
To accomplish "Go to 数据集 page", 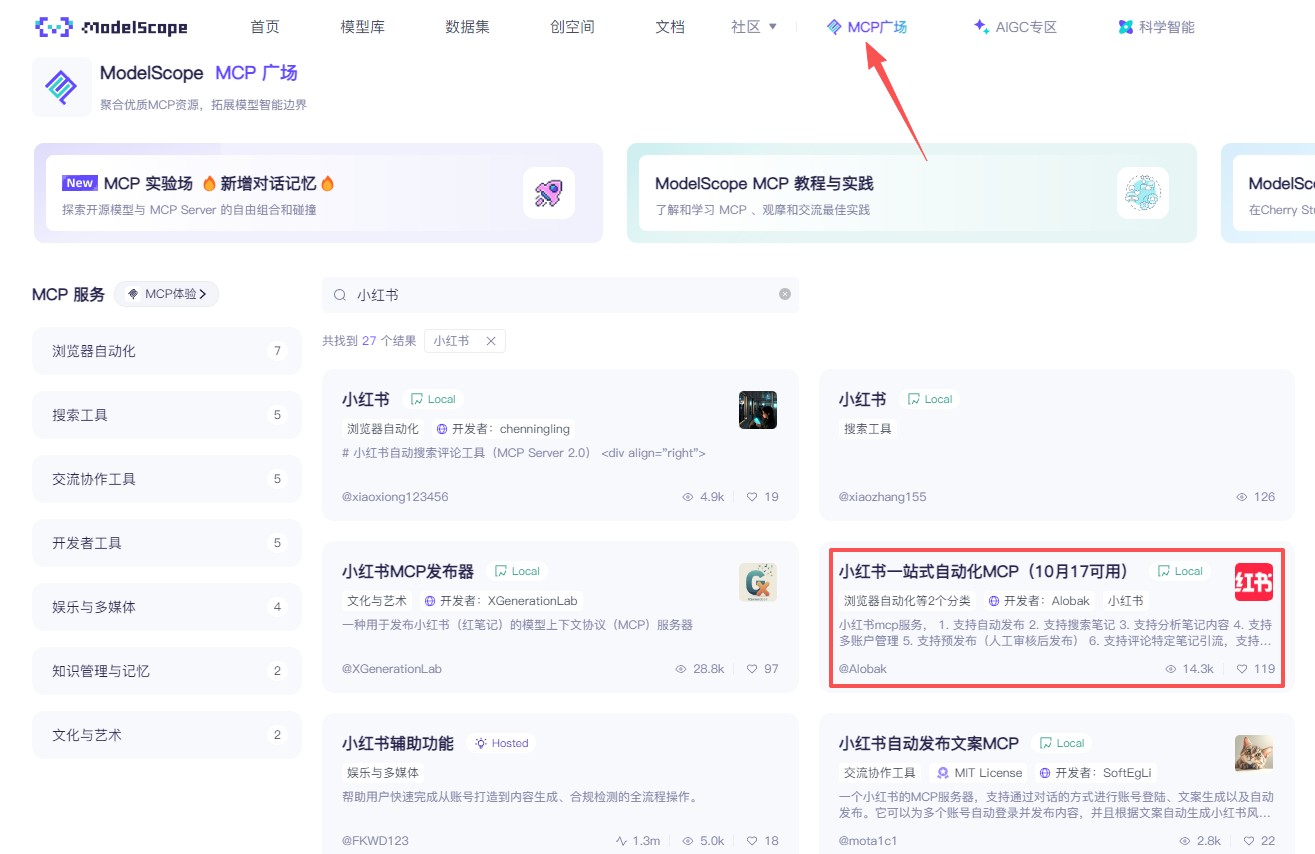I will tap(467, 27).
